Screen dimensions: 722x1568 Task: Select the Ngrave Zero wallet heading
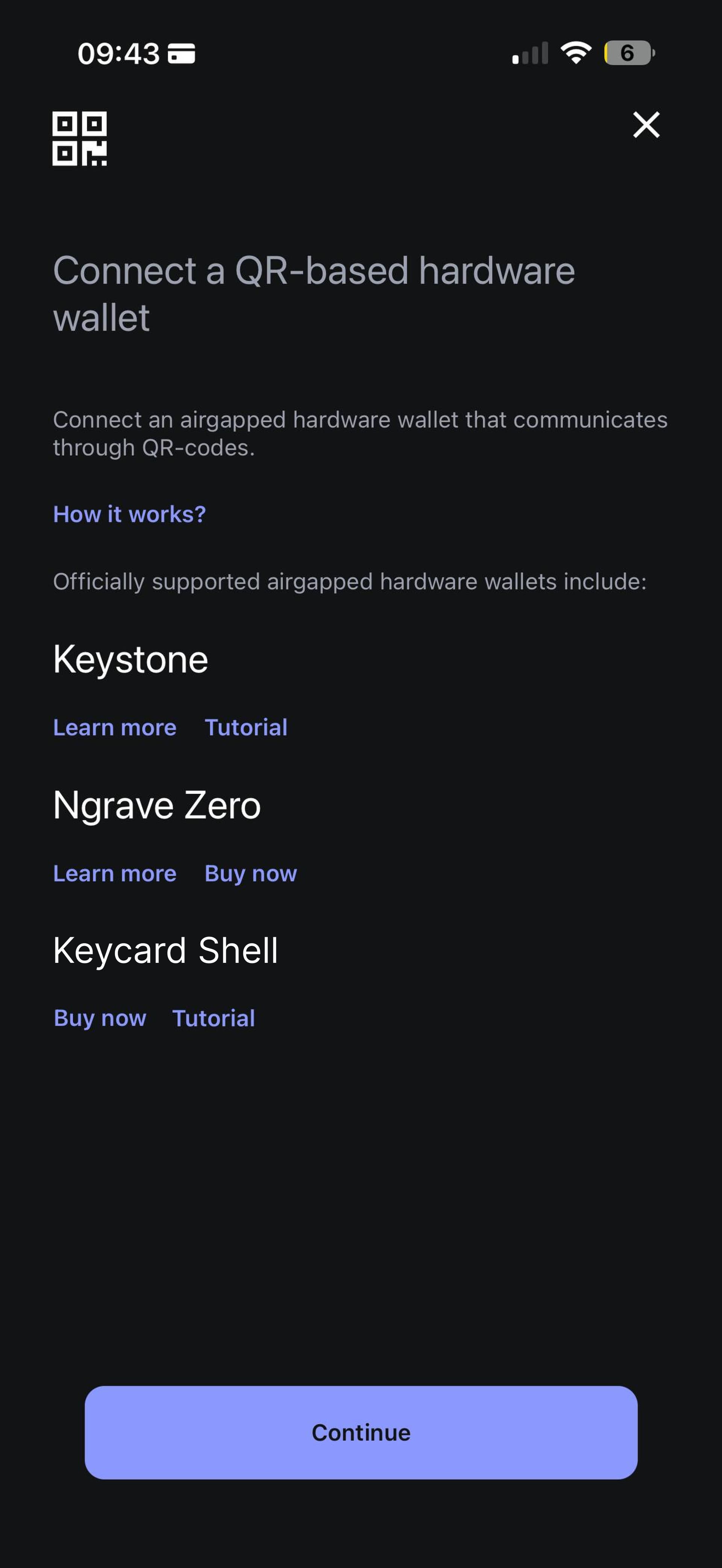[x=157, y=805]
